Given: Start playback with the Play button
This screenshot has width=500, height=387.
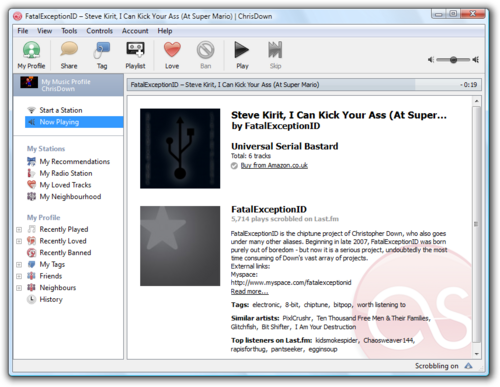Looking at the screenshot, I should coord(242,55).
